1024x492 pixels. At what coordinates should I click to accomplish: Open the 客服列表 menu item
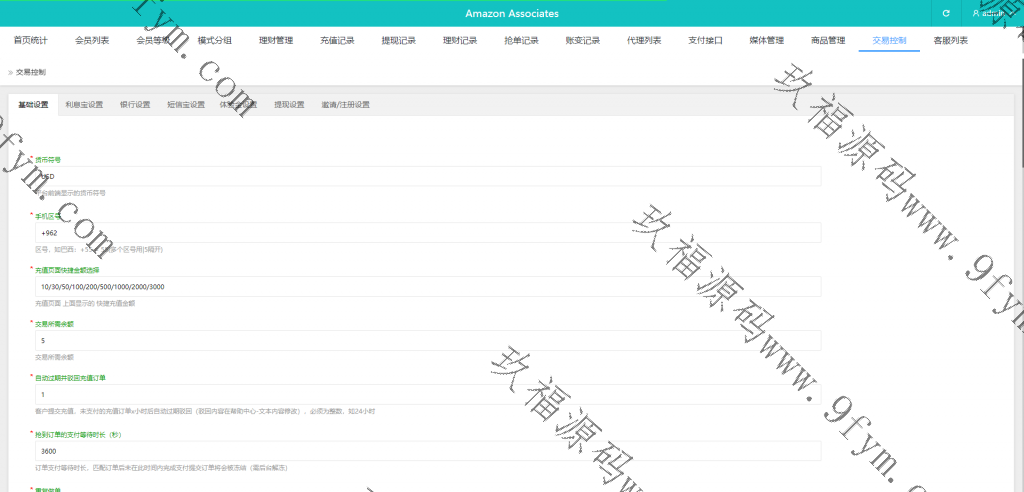click(950, 41)
